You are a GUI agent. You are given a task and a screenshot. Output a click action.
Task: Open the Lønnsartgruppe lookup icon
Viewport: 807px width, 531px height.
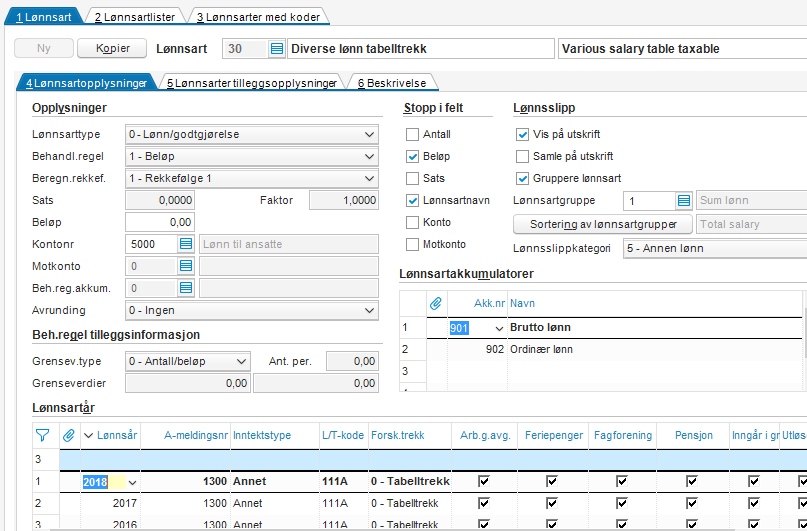(x=683, y=200)
